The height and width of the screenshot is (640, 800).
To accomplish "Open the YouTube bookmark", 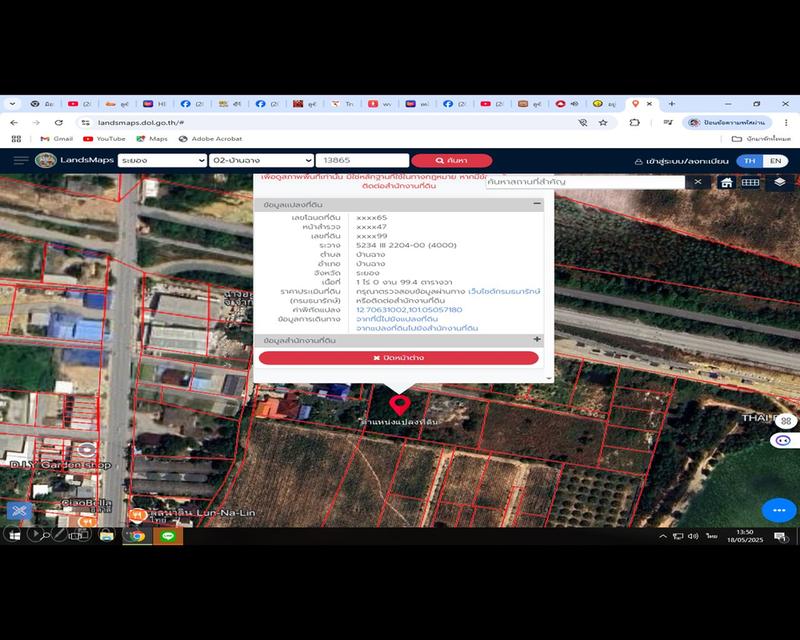I will pyautogui.click(x=104, y=139).
